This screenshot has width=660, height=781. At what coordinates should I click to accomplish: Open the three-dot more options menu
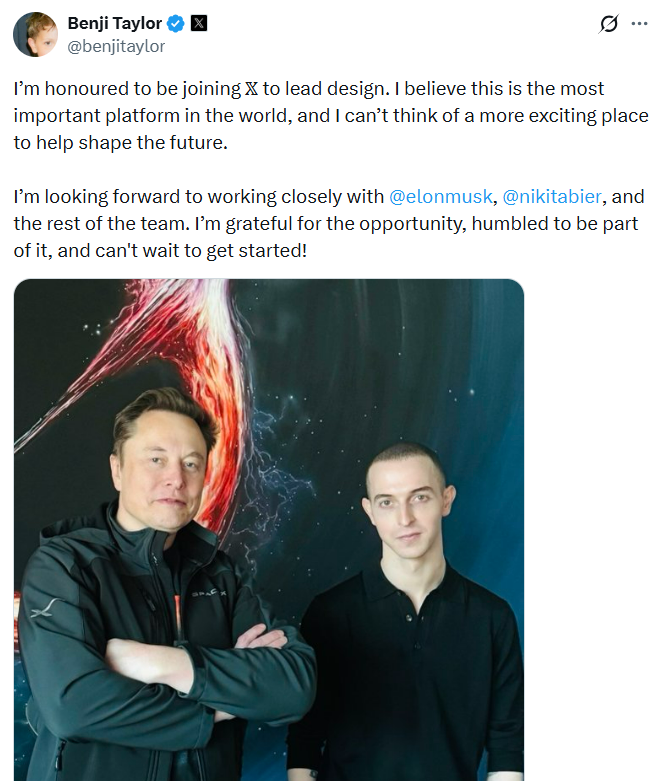tap(639, 24)
